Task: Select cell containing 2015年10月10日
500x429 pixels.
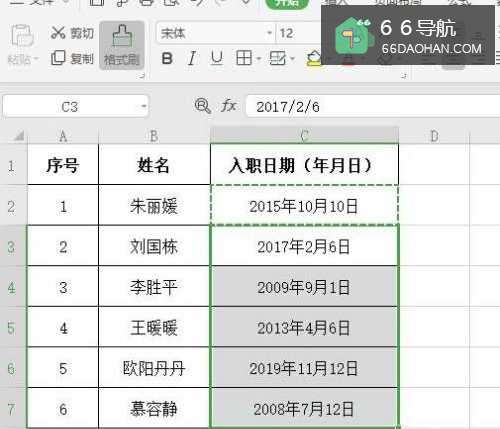Action: [x=304, y=206]
